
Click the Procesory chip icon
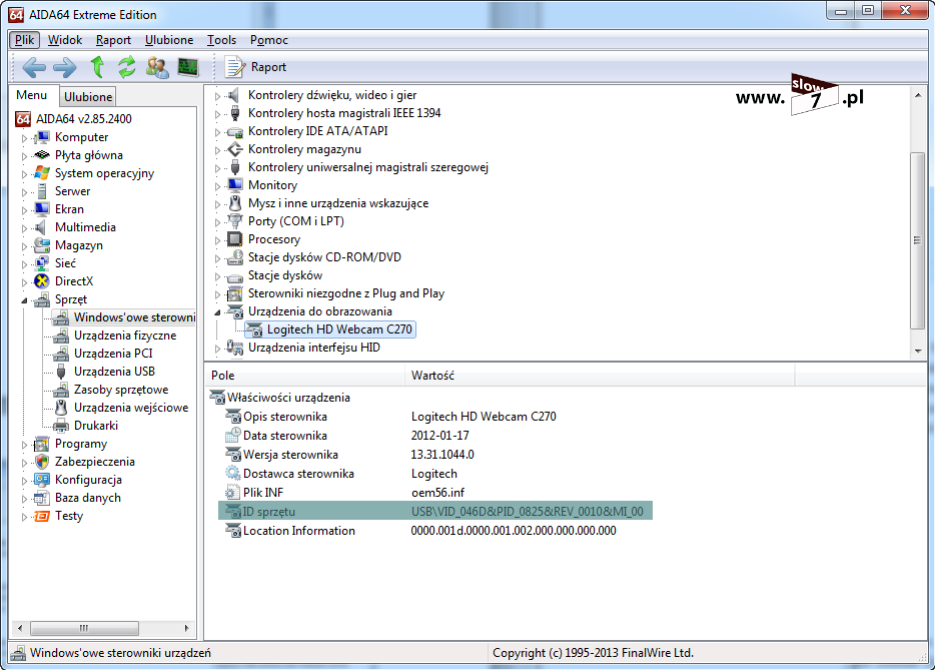coord(235,239)
